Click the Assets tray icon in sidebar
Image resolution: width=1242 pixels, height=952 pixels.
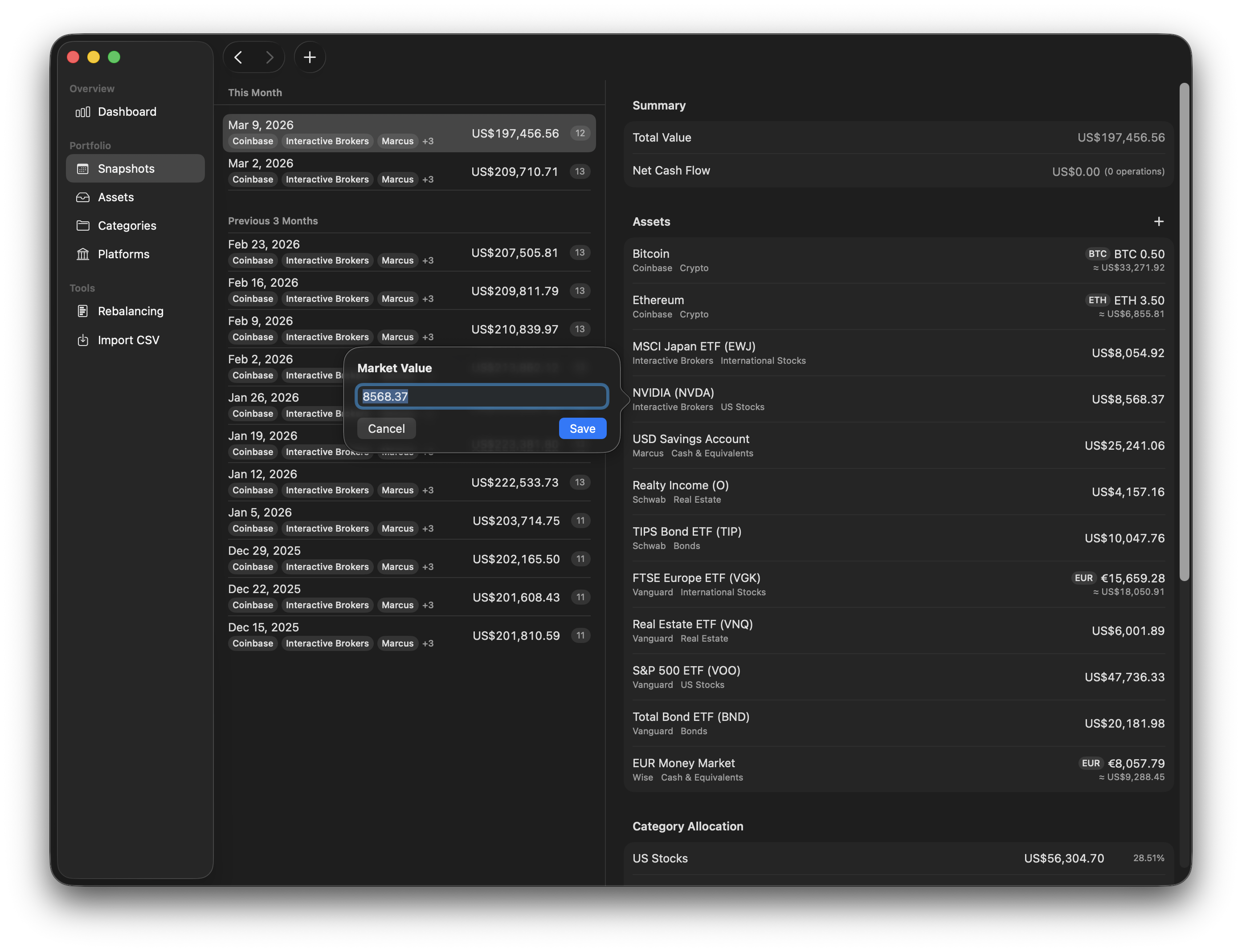coord(83,197)
